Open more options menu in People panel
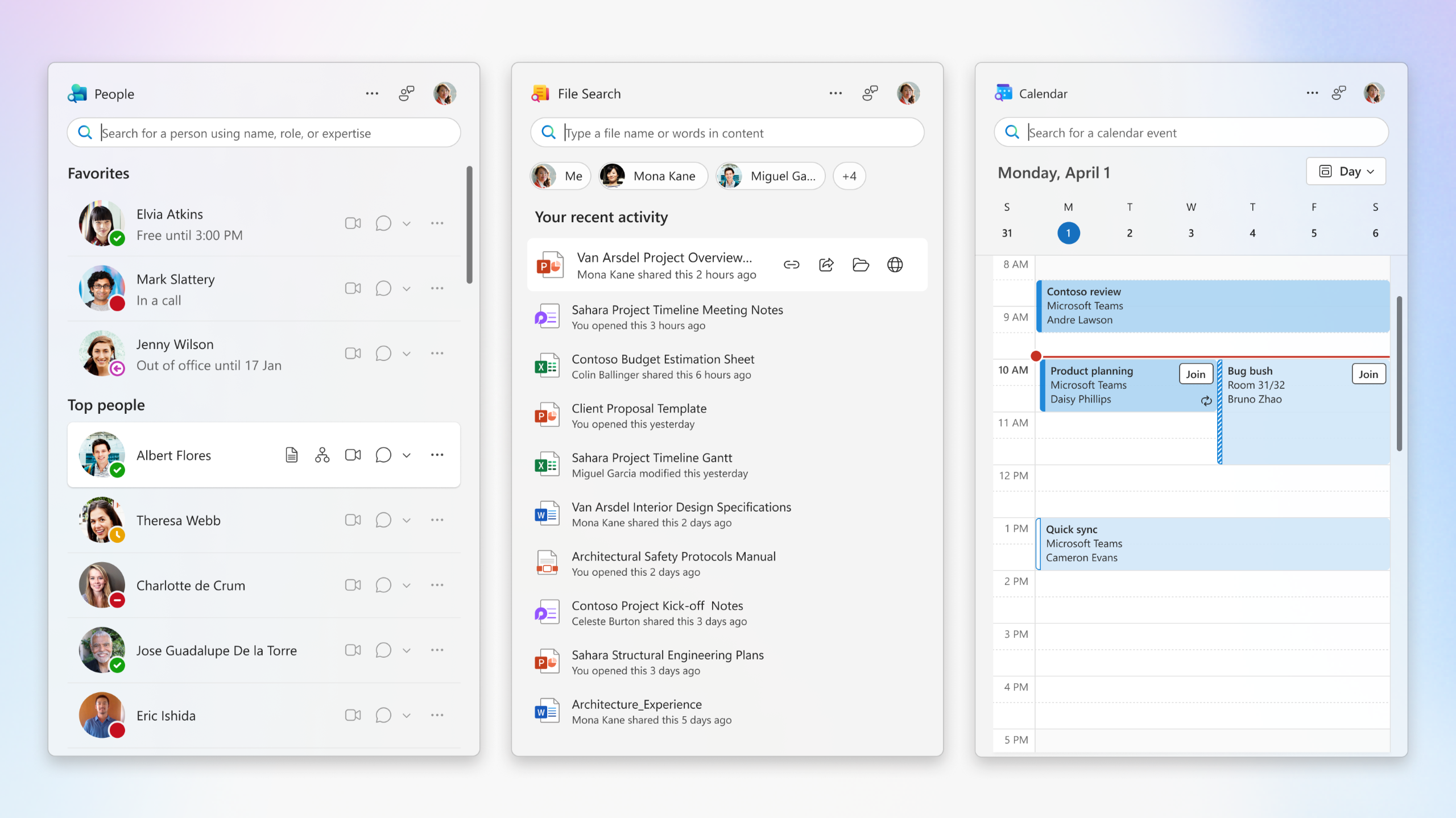 pyautogui.click(x=372, y=94)
